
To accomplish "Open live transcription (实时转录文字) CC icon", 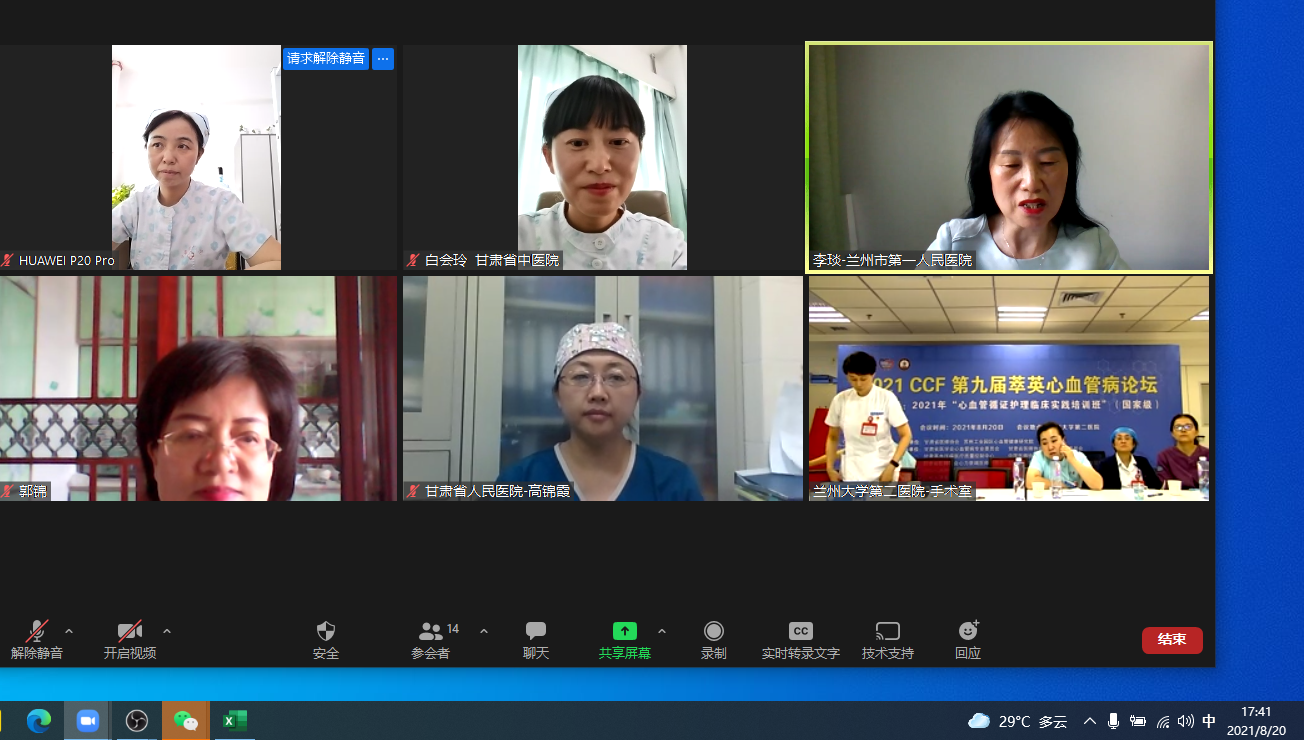I will (x=800, y=632).
